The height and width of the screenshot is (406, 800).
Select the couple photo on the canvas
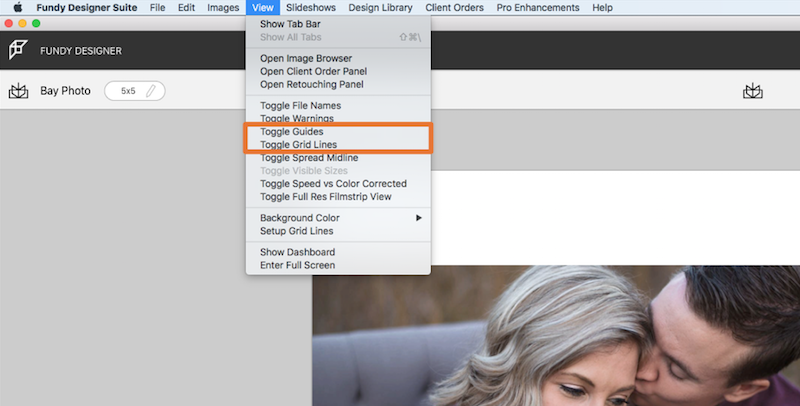(x=556, y=336)
